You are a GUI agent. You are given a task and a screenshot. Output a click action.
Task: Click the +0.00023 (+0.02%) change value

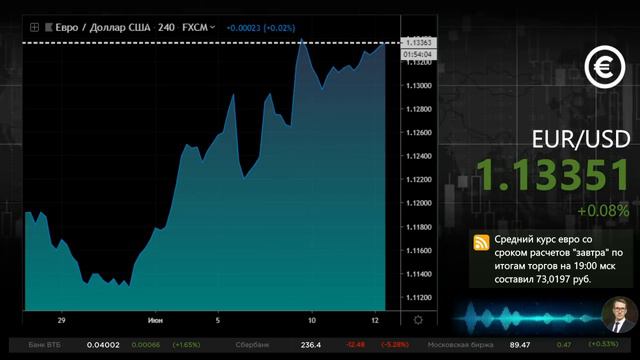pyautogui.click(x=260, y=28)
